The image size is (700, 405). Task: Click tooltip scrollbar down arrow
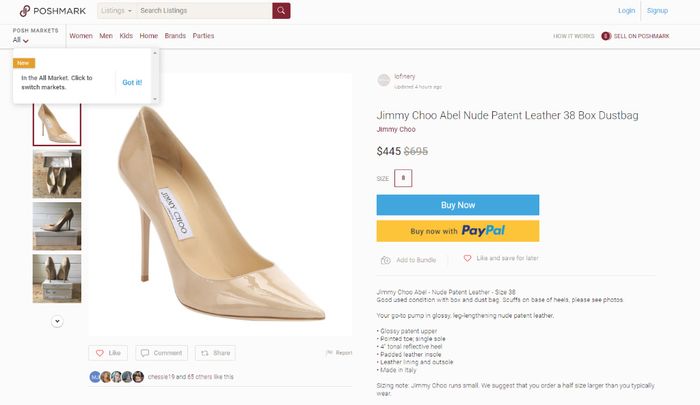point(155,99)
